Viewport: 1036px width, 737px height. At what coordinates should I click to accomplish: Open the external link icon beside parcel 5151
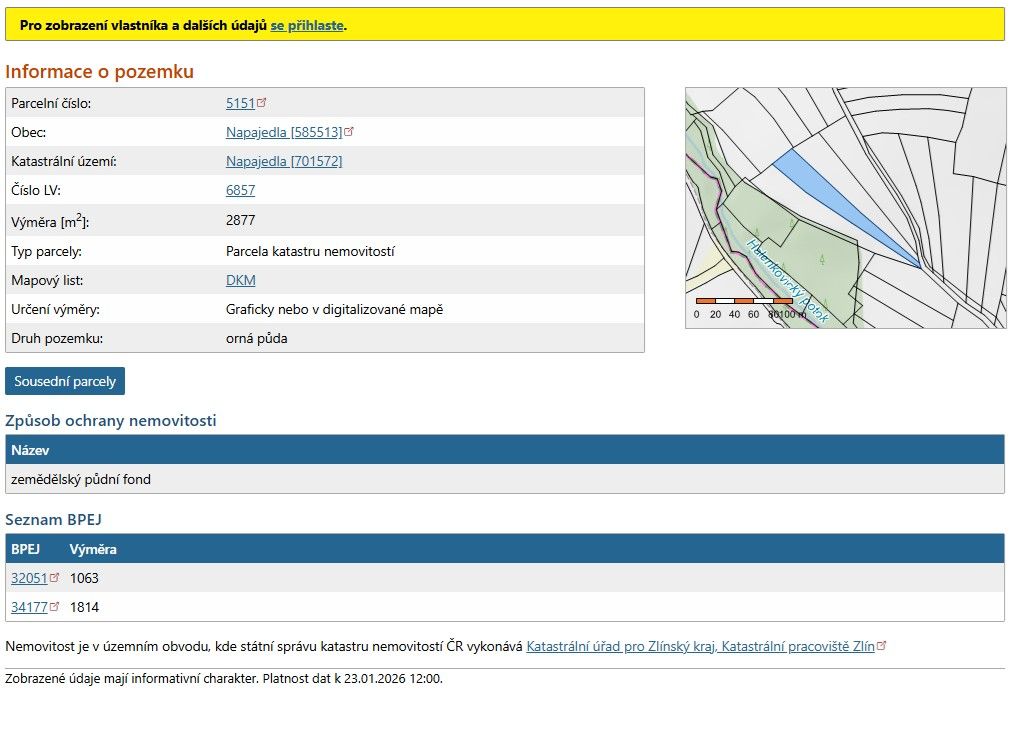coord(262,102)
